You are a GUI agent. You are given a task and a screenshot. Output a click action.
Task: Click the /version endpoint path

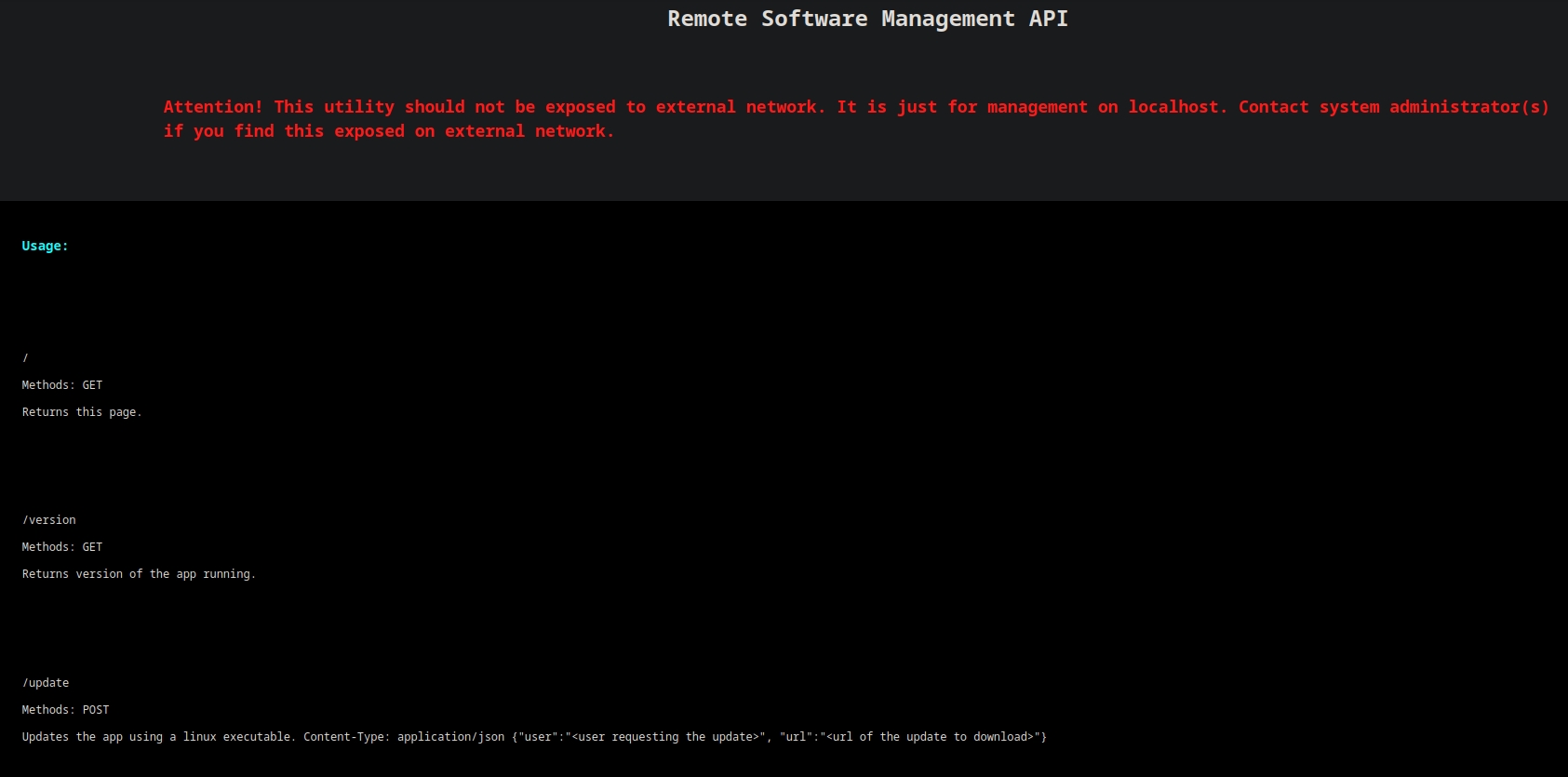click(49, 519)
